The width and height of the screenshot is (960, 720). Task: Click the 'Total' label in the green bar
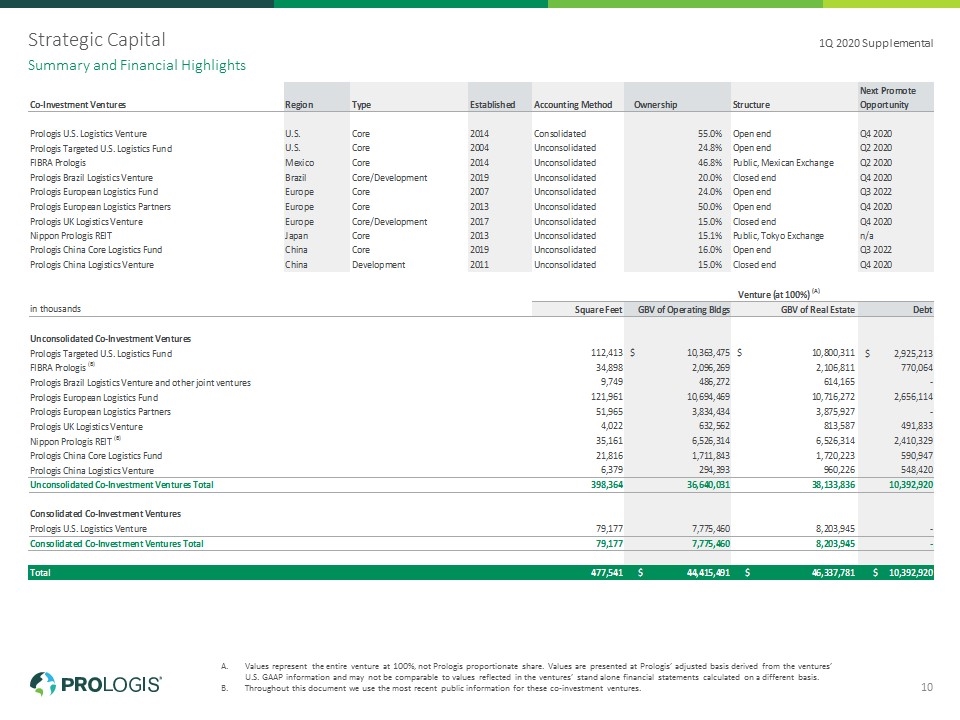click(40, 572)
